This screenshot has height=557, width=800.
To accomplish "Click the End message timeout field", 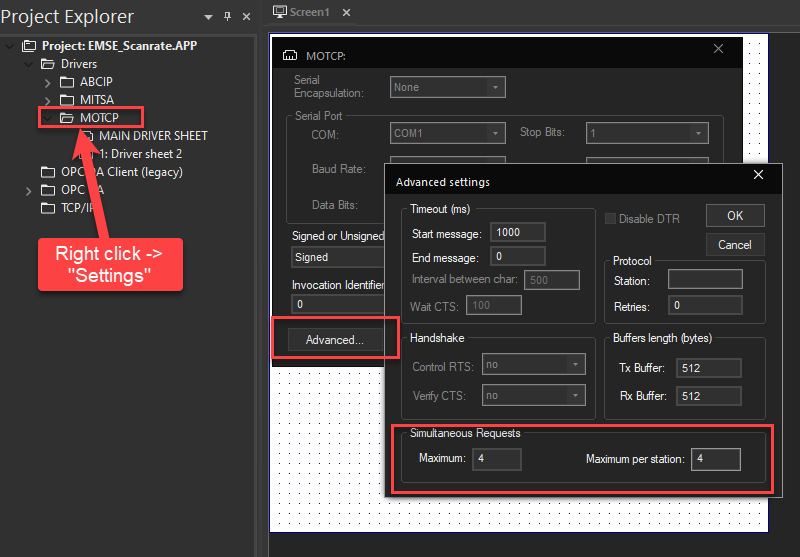I will [518, 257].
